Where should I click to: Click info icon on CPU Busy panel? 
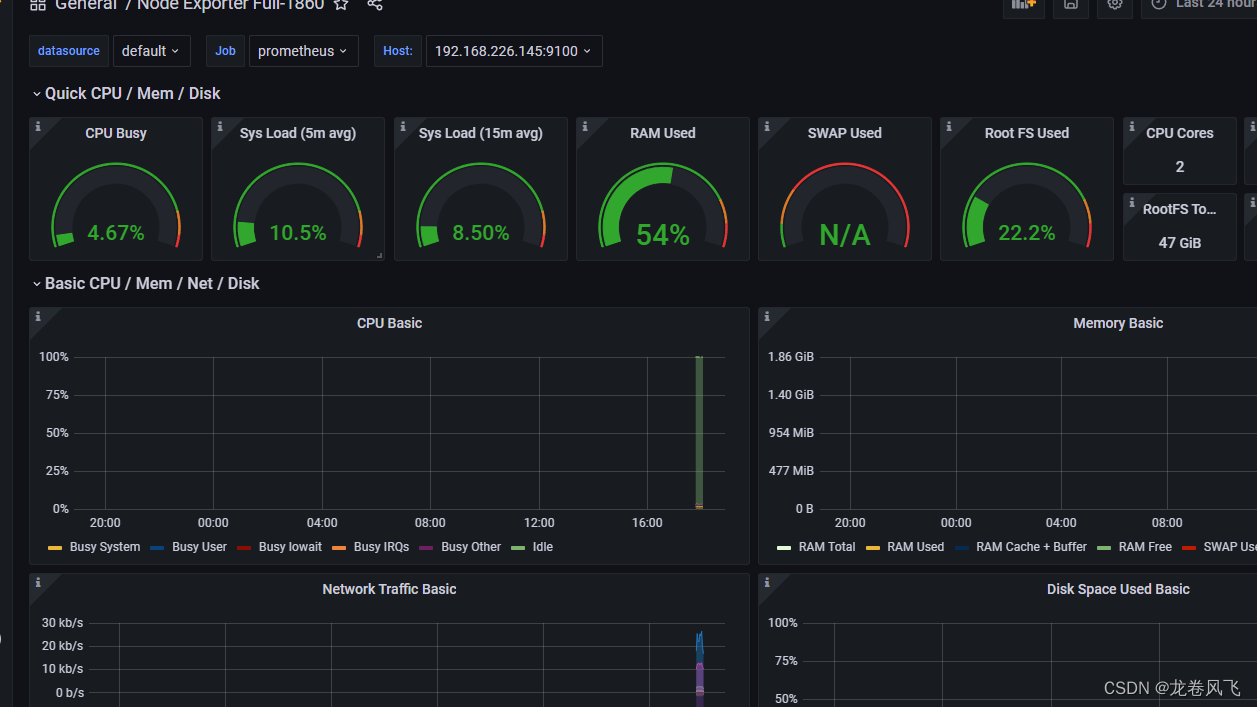38,127
